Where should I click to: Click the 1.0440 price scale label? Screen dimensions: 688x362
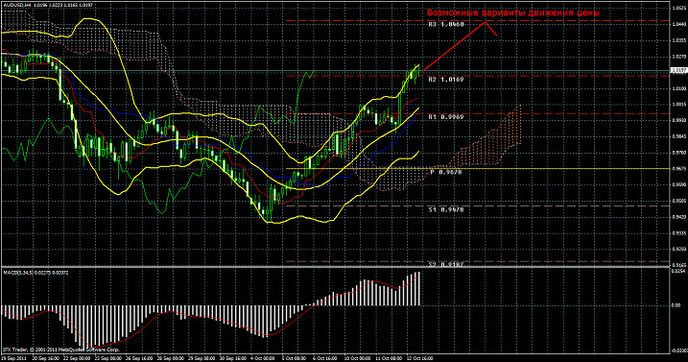pos(678,24)
